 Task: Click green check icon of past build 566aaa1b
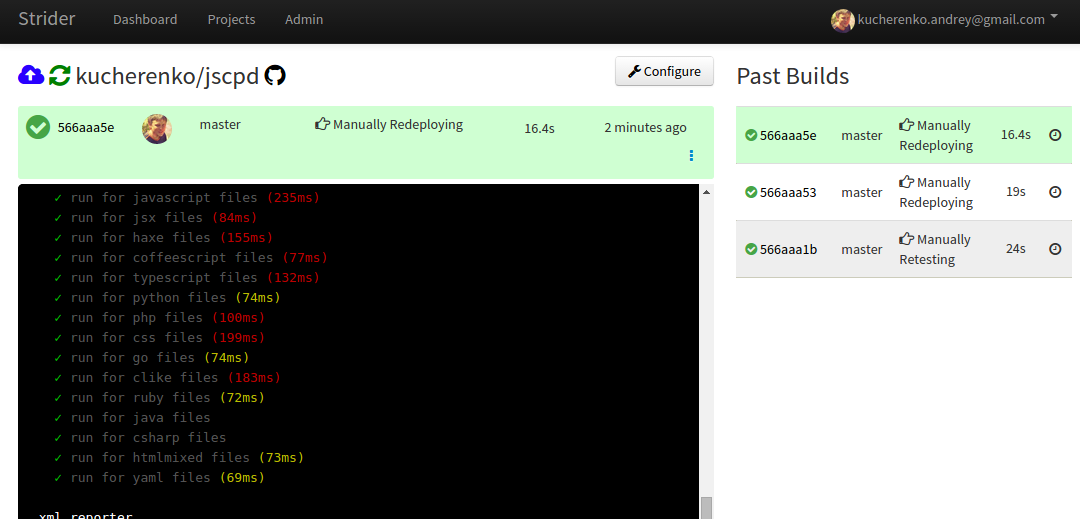[751, 249]
